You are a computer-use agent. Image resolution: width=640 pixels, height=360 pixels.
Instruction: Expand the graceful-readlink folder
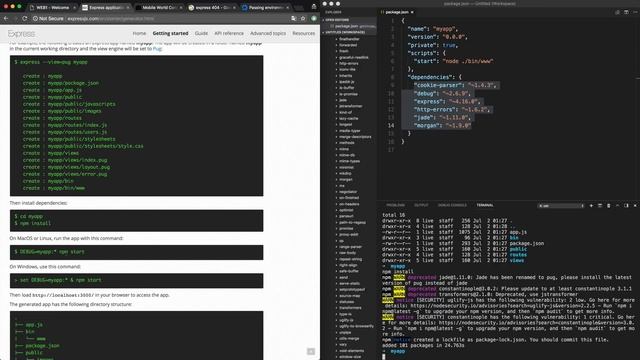coord(353,57)
